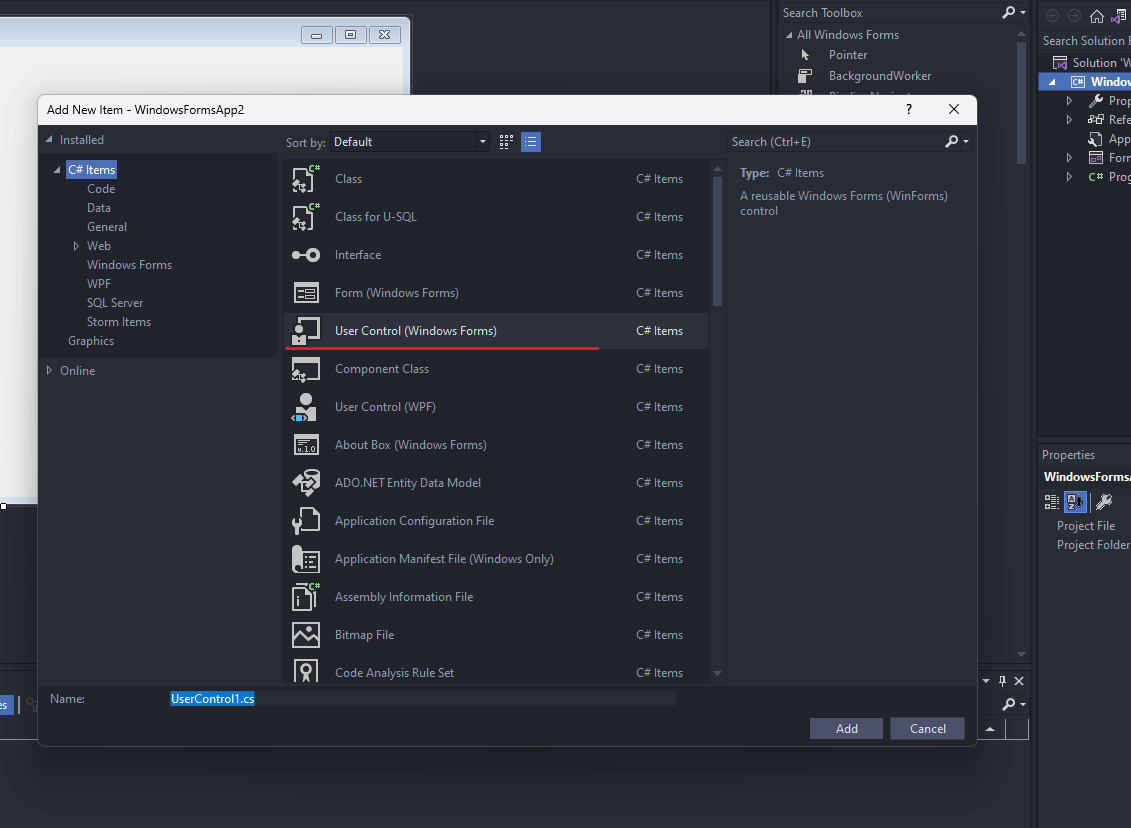Close the bottom tool window panel

(1019, 681)
